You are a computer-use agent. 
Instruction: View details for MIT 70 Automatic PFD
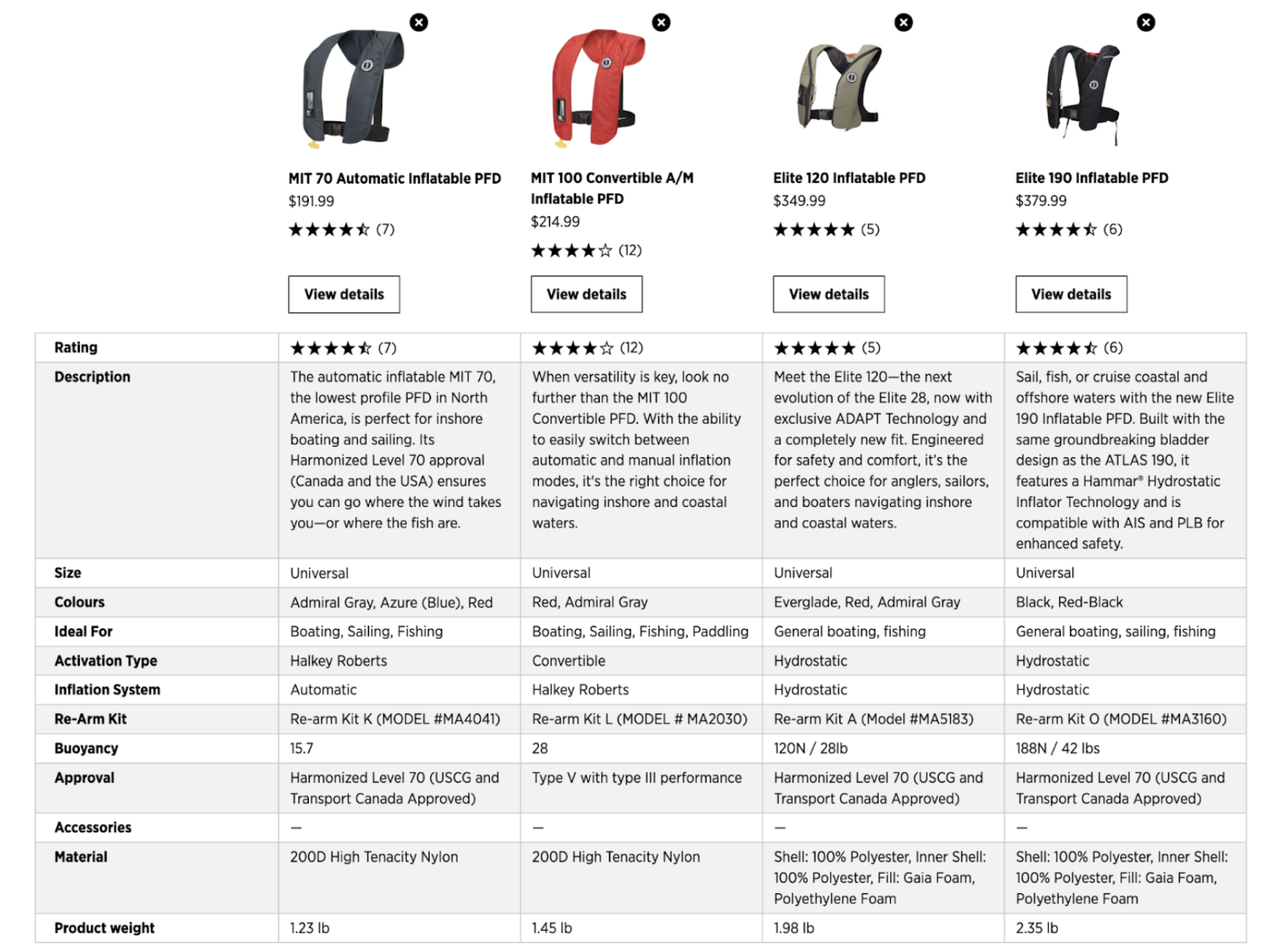[x=344, y=294]
